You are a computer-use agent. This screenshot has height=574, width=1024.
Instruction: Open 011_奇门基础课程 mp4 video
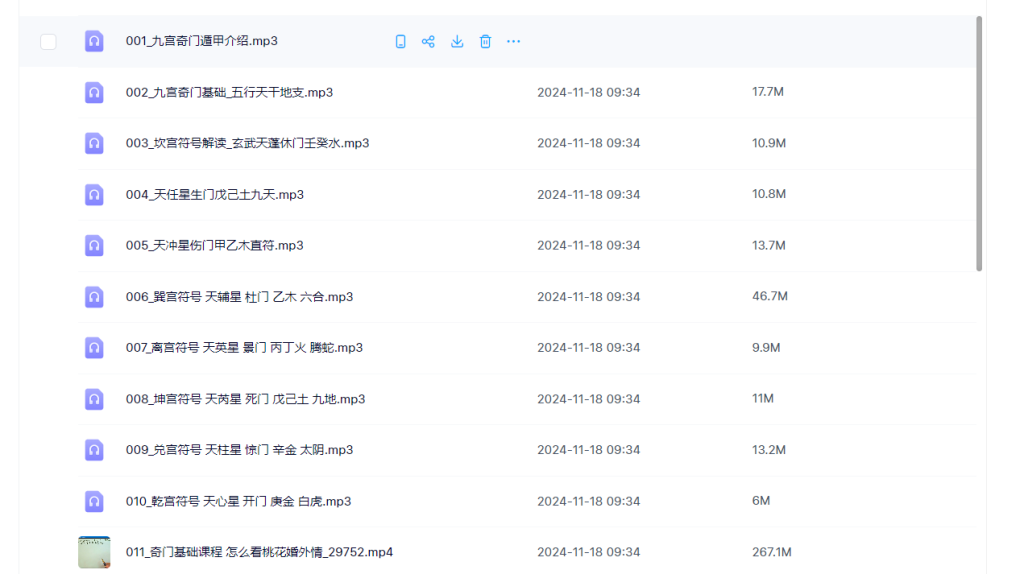[259, 552]
